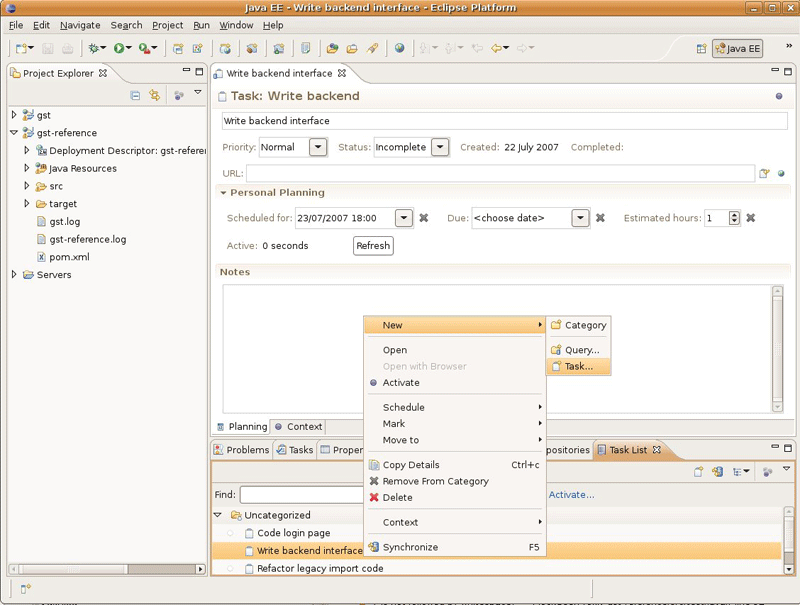
Task: Click the New wizard toolbar icon
Action: [21, 48]
